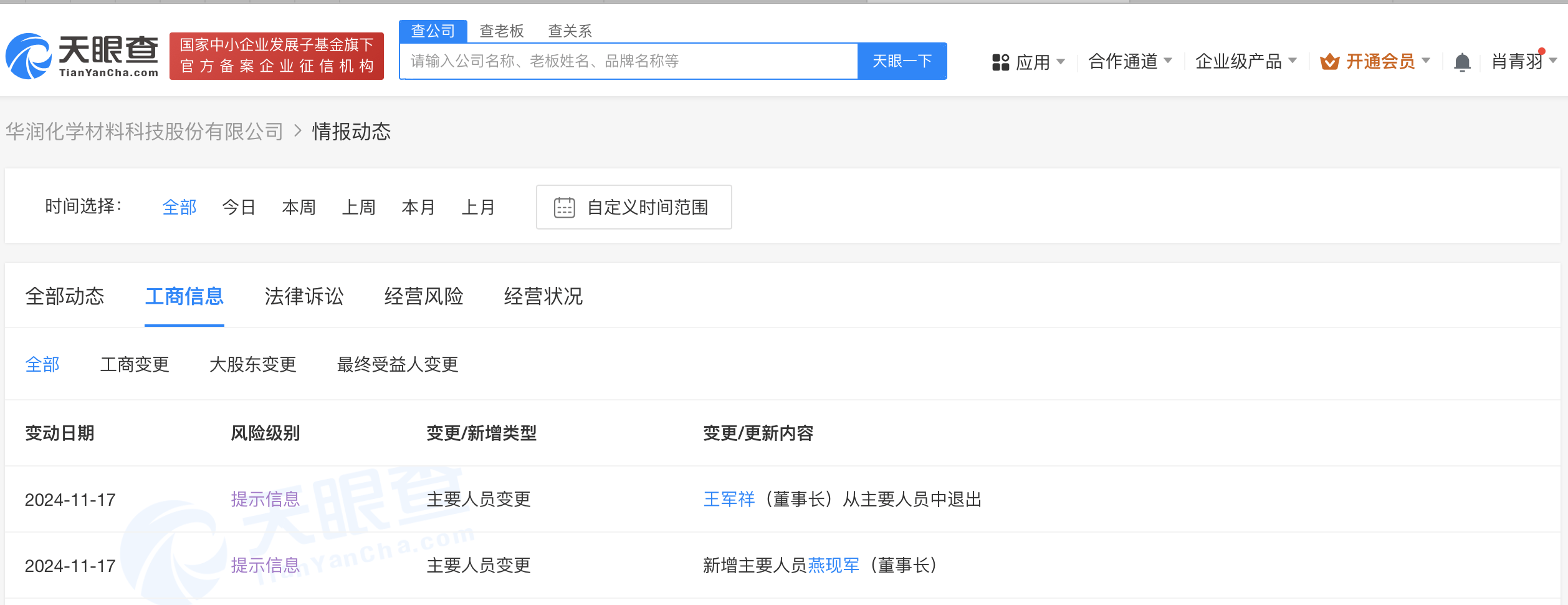Click the 自定义时间范围 button
The height and width of the screenshot is (605, 1568).
634,207
